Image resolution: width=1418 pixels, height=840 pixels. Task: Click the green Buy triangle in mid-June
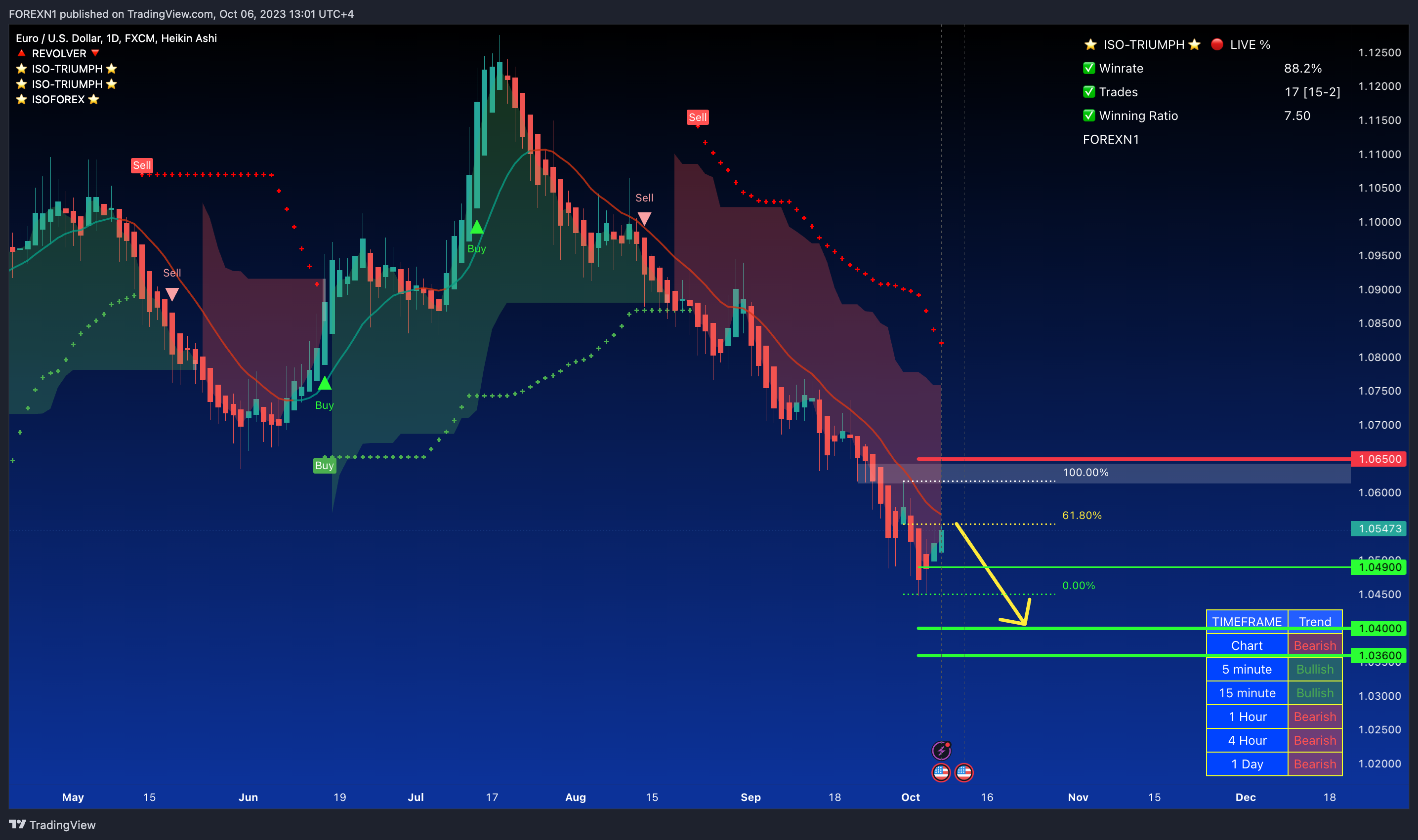pyautogui.click(x=325, y=383)
